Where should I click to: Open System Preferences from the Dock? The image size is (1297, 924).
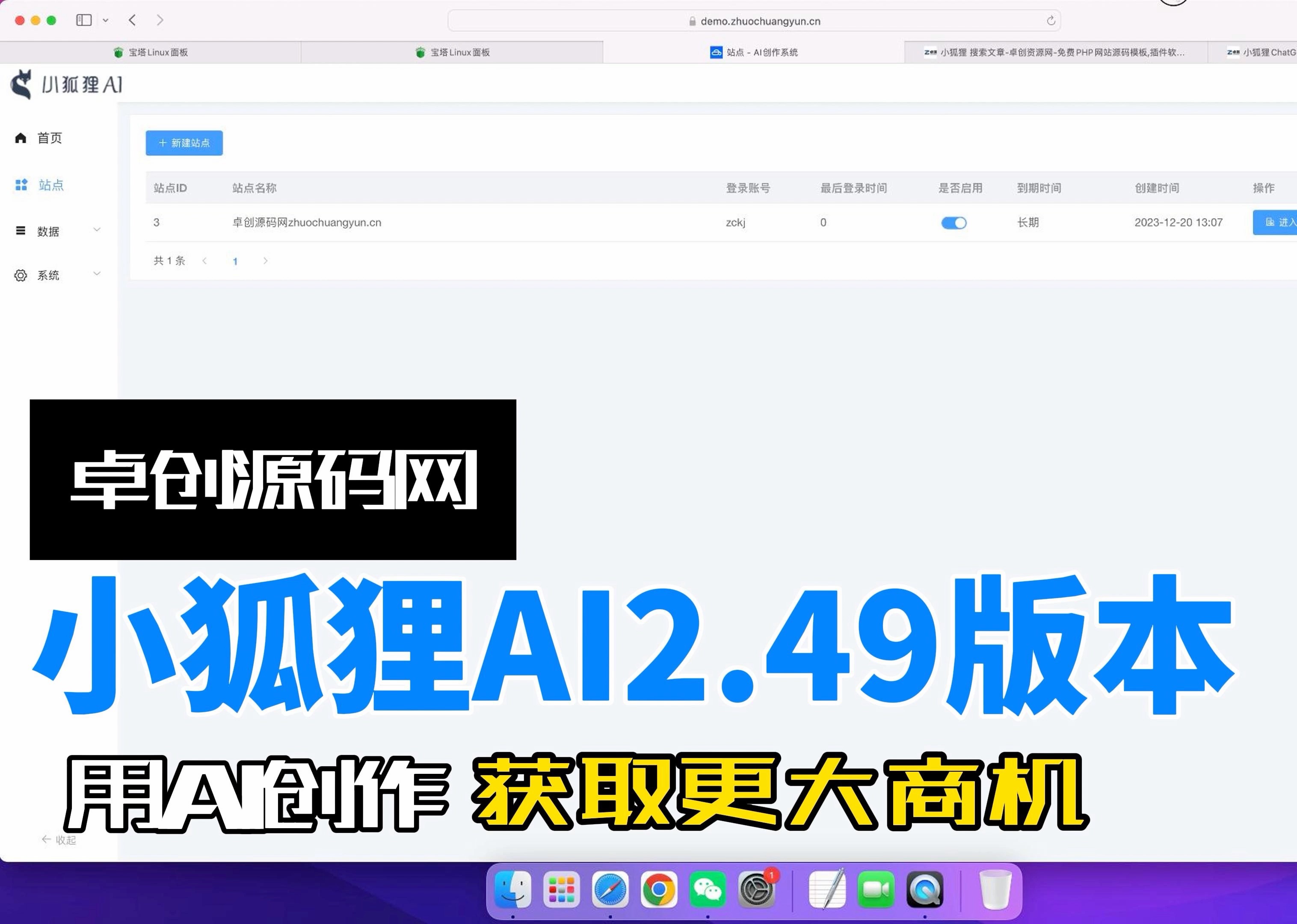coord(757,889)
